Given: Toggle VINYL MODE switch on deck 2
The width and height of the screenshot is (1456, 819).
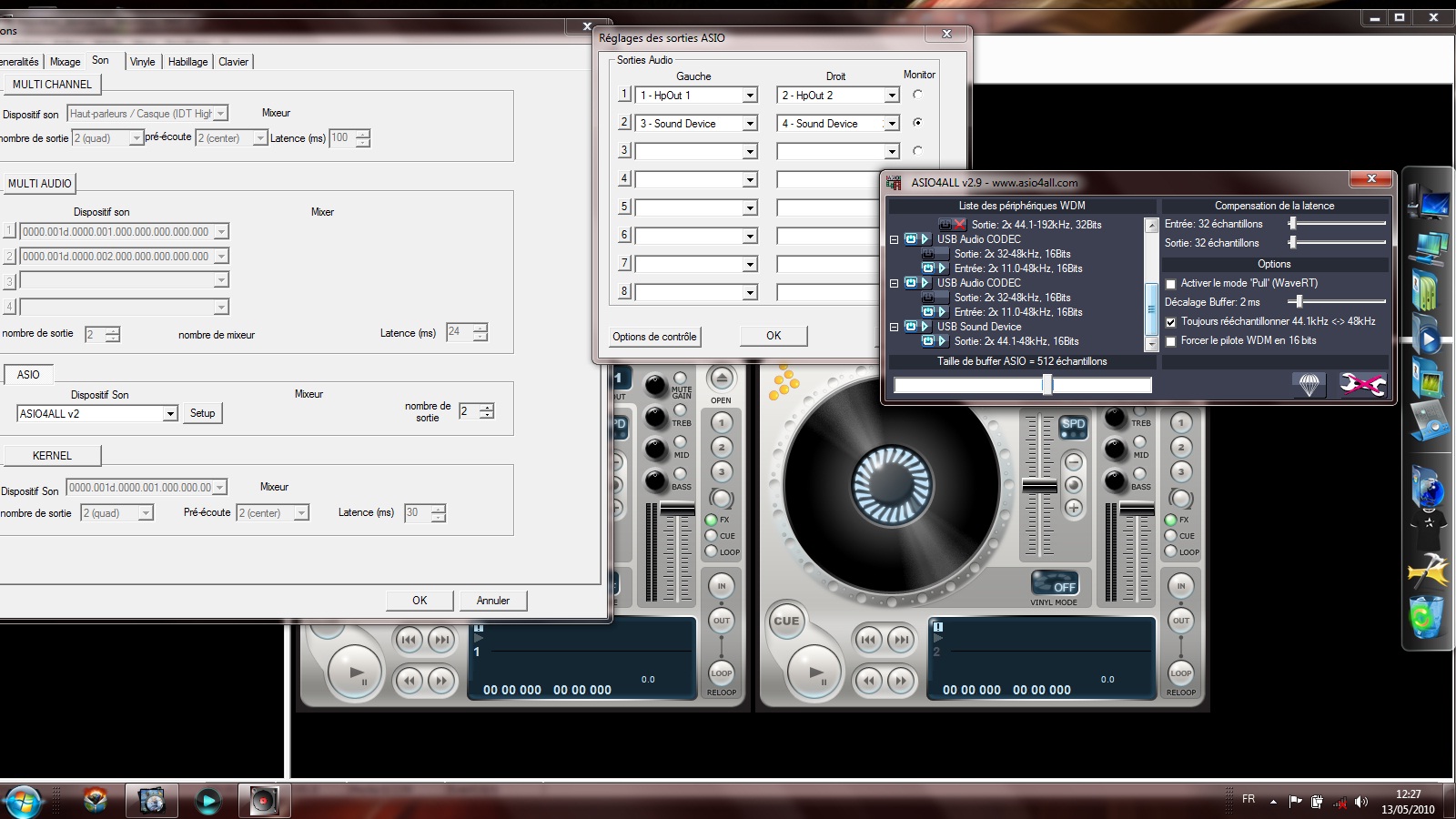Looking at the screenshot, I should click(1054, 583).
